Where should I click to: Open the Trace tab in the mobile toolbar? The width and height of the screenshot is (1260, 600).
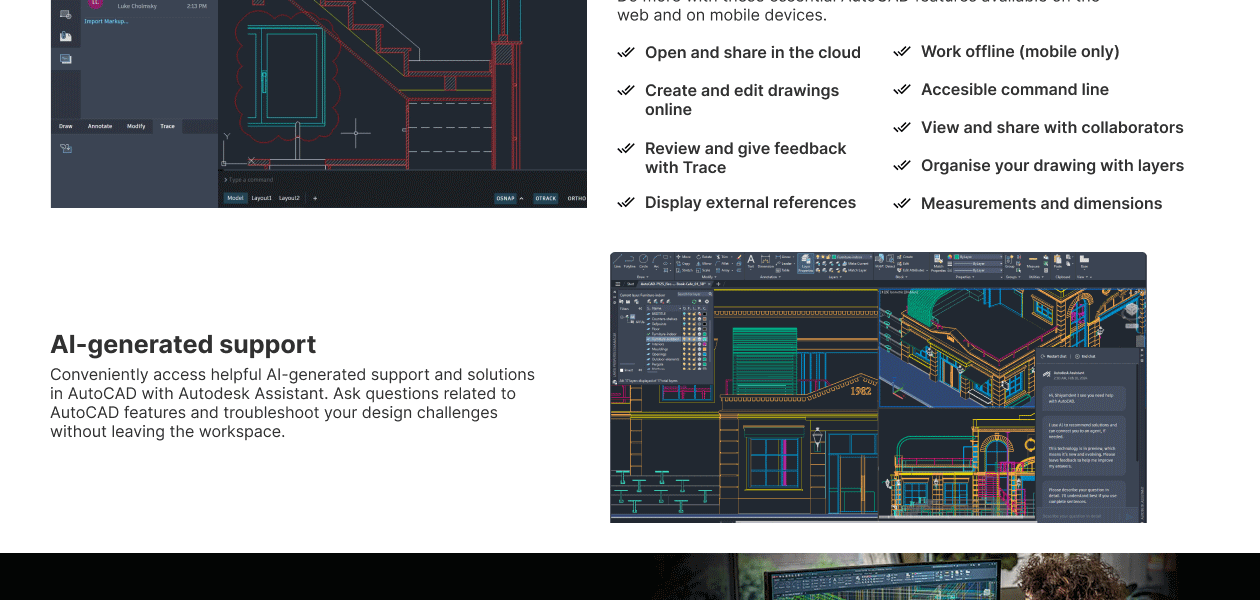click(x=167, y=126)
